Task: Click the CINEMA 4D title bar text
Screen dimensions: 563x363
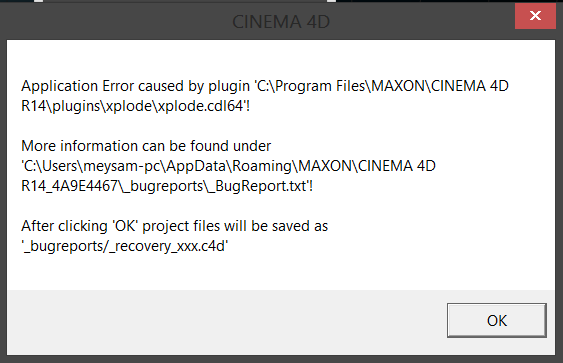Action: [x=281, y=22]
